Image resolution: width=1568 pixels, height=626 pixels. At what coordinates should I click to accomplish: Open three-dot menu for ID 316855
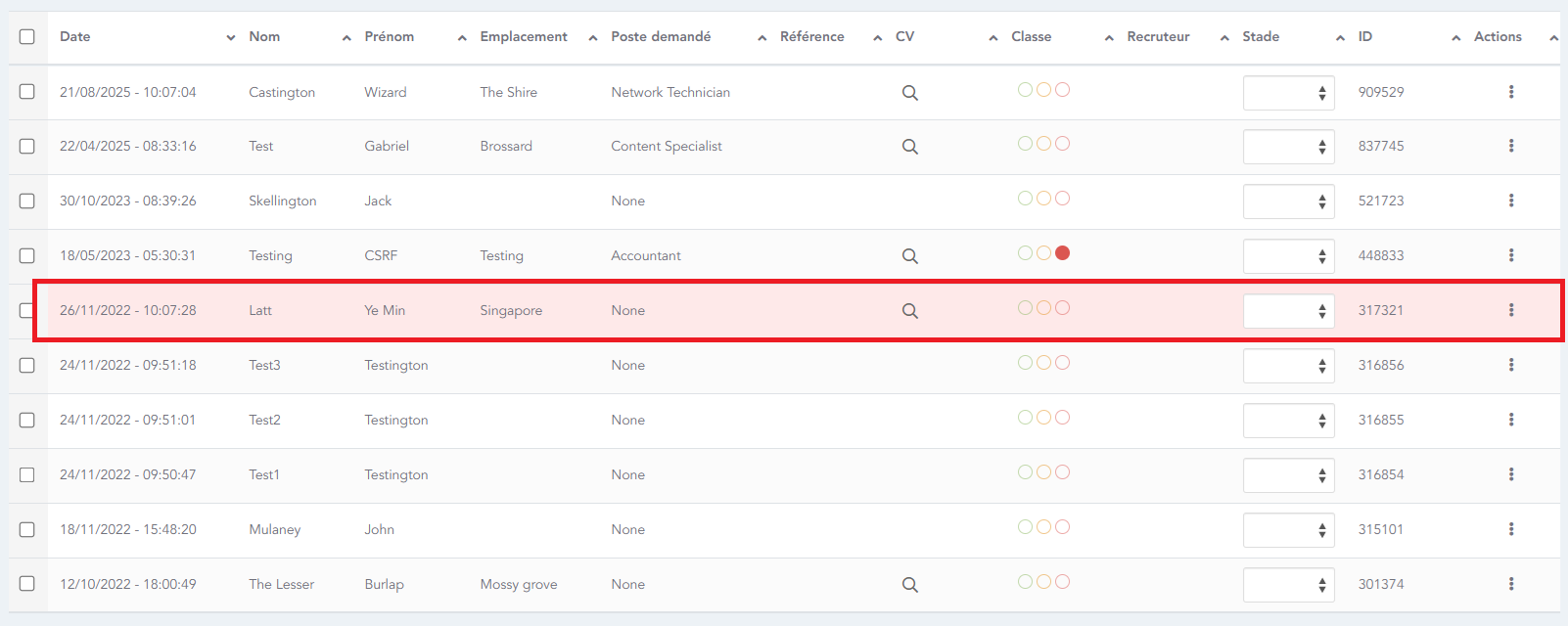pos(1510,420)
